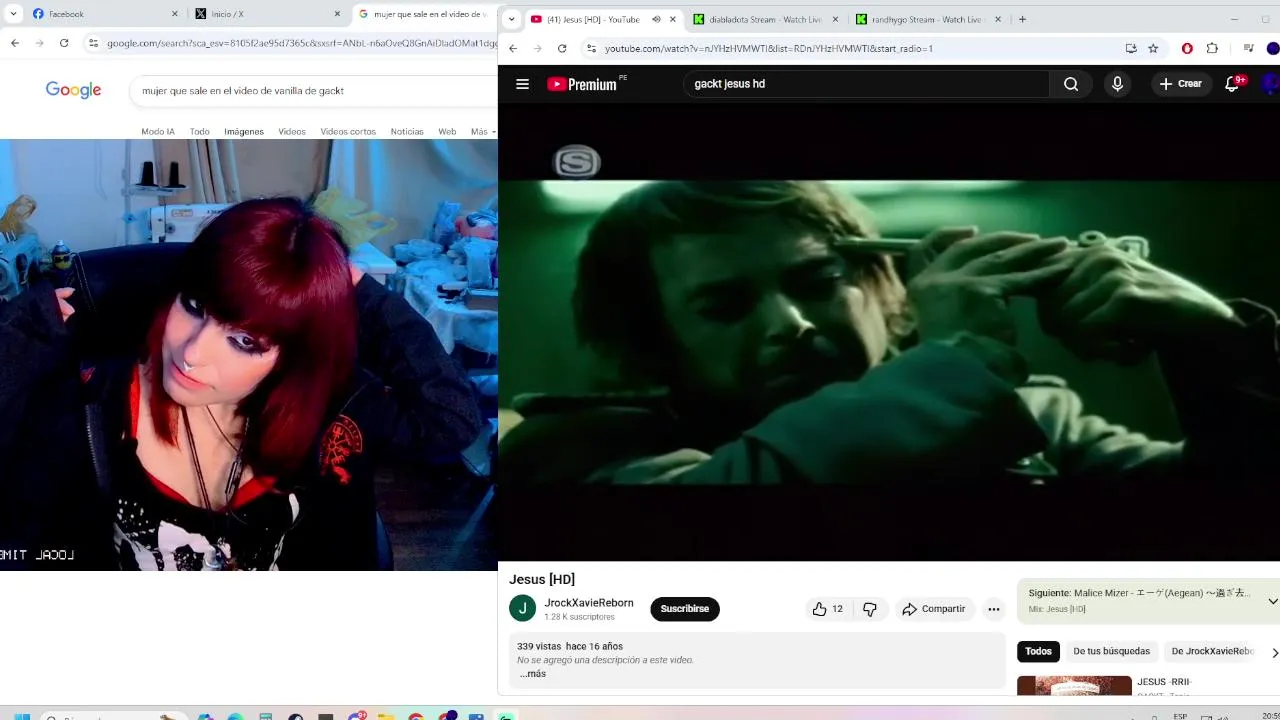Open the video's three-dot more actions
Image resolution: width=1280 pixels, height=720 pixels.
pyautogui.click(x=994, y=609)
